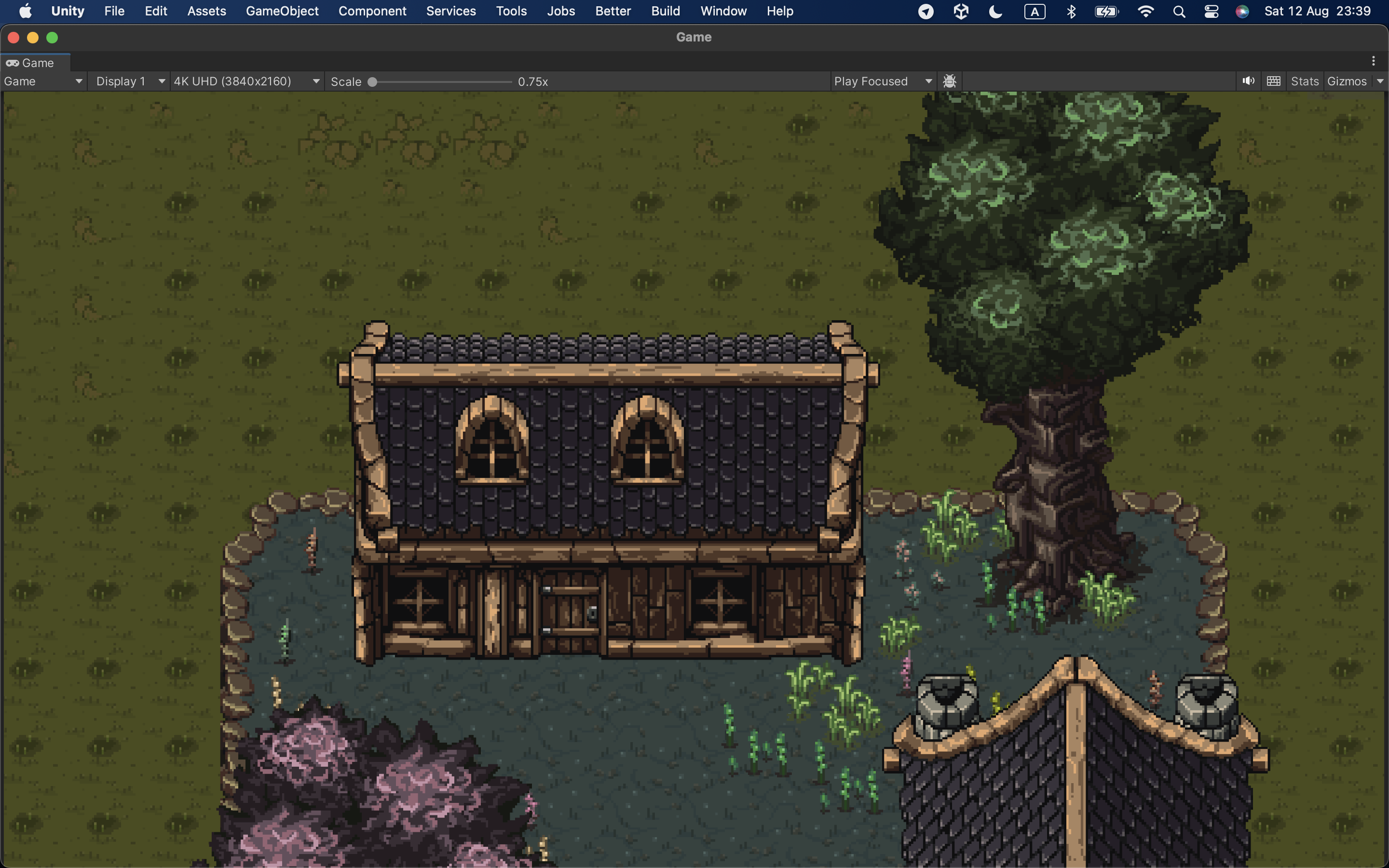Expand the Gizmos dropdown arrow

coord(1379,81)
